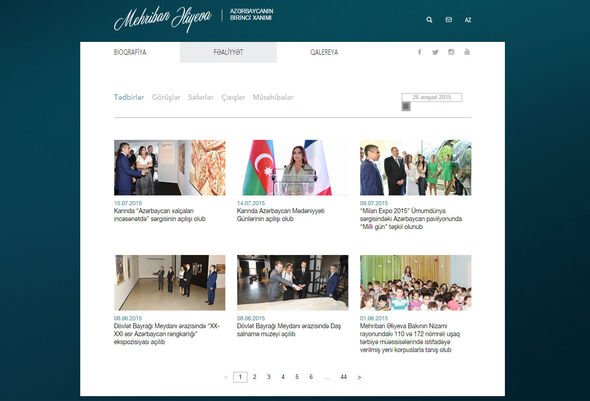This screenshot has width=590, height=401.
Task: Select the FƏALİYYƏT menu tab
Action: click(228, 52)
